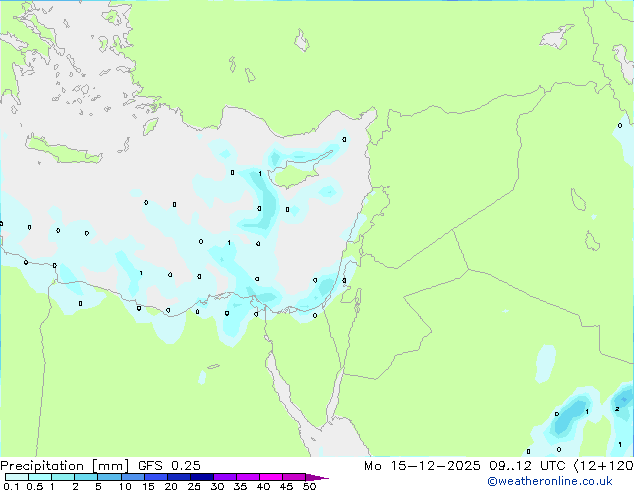This screenshot has width=634, height=490.
Task: Select the legend swatch between 0.5 and 1
Action: click(x=40, y=477)
